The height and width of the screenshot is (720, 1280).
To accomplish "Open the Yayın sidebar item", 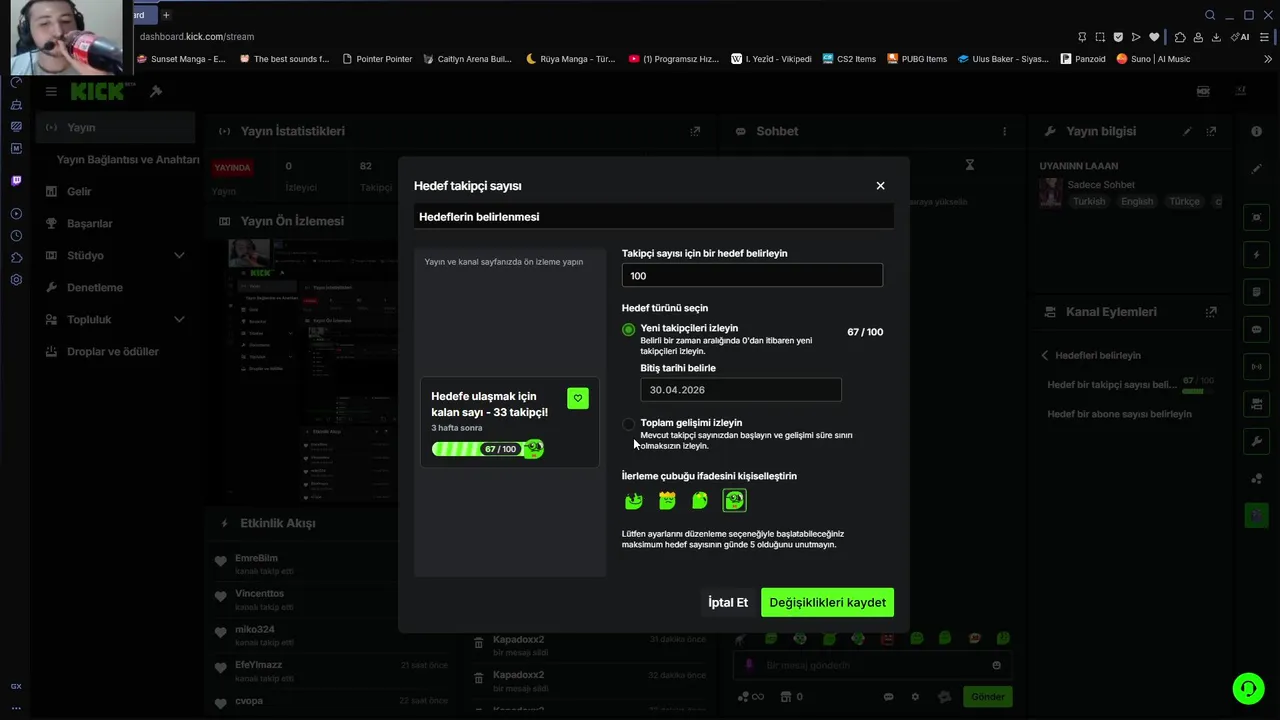I will click(x=116, y=127).
